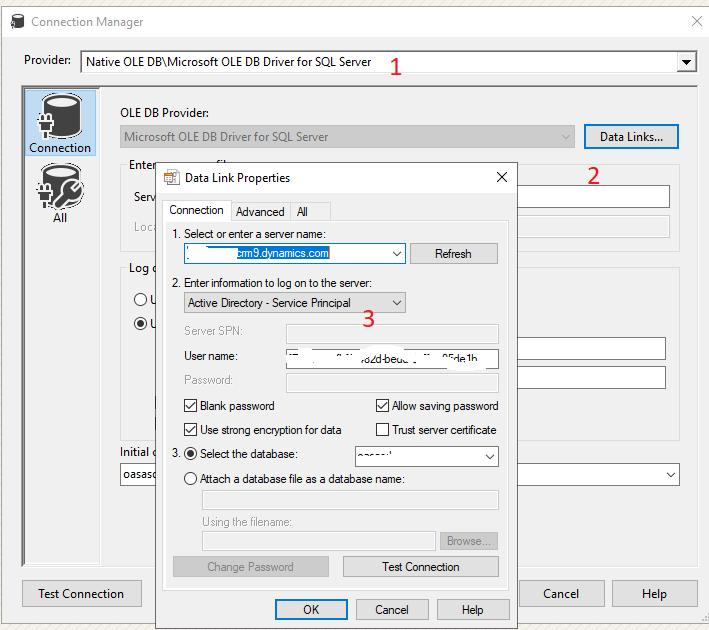Switch to the Advanced tab
Screen dimensions: 709x630
(x=260, y=212)
